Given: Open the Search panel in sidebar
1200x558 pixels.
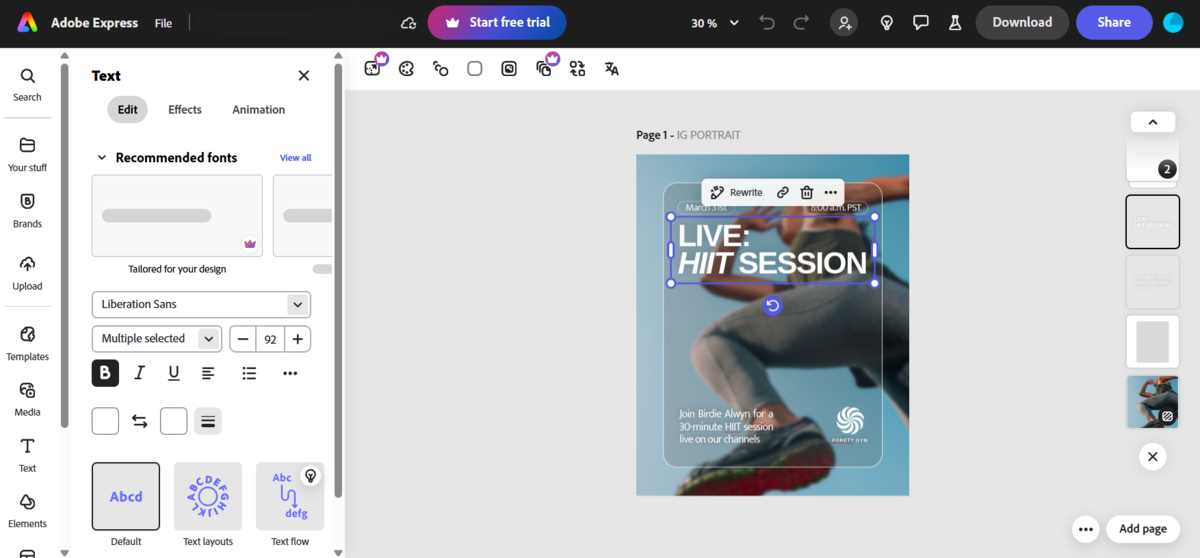Looking at the screenshot, I should (27, 85).
